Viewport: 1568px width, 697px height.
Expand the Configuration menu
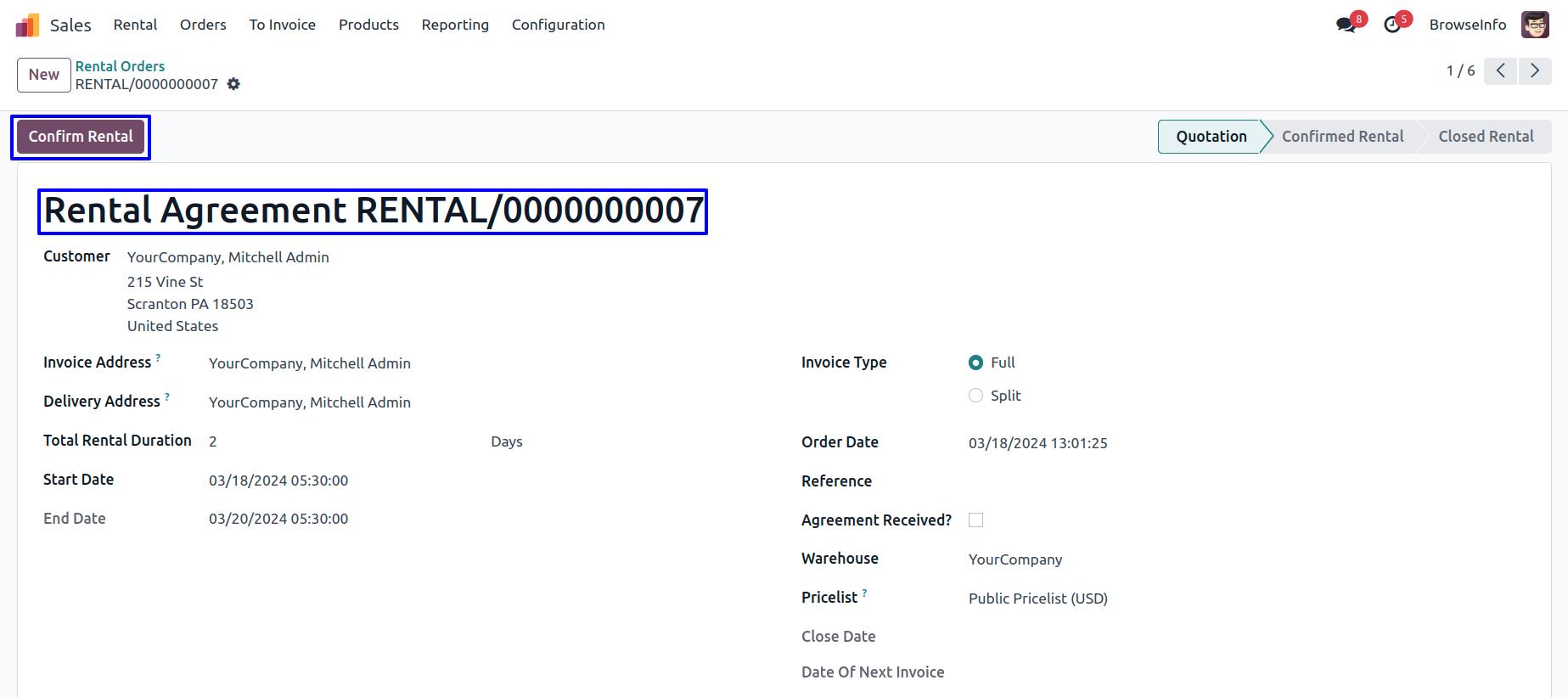[558, 25]
